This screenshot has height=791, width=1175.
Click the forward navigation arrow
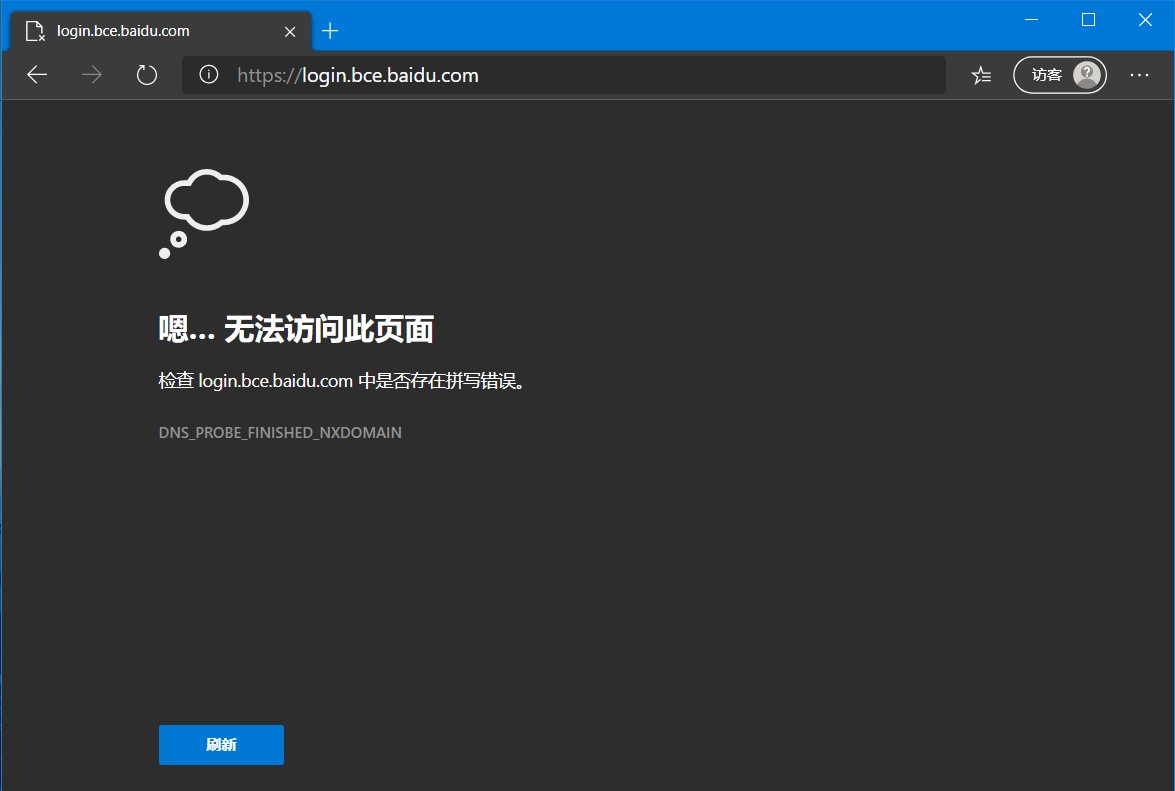(91, 75)
